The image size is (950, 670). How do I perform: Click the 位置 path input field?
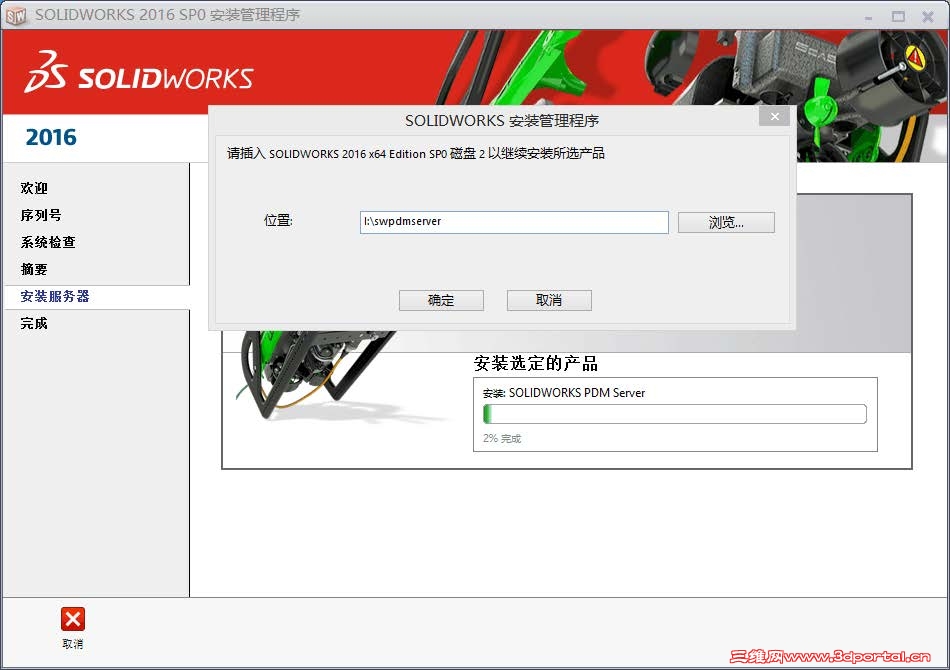coord(514,222)
